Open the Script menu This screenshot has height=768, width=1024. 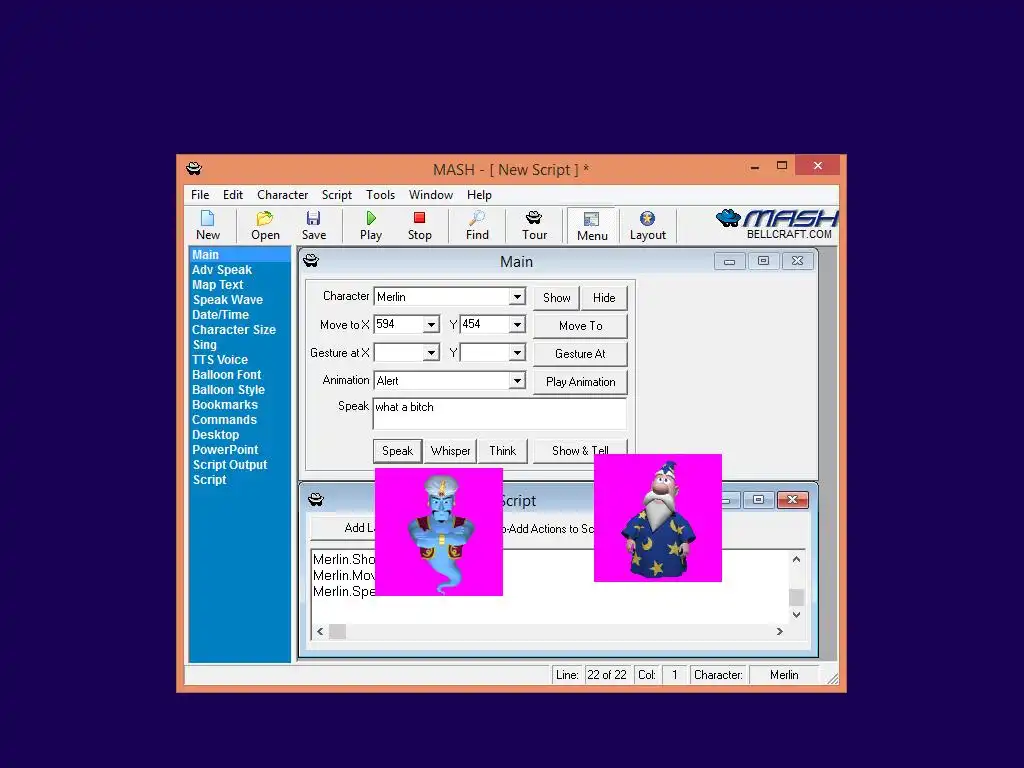coord(336,195)
